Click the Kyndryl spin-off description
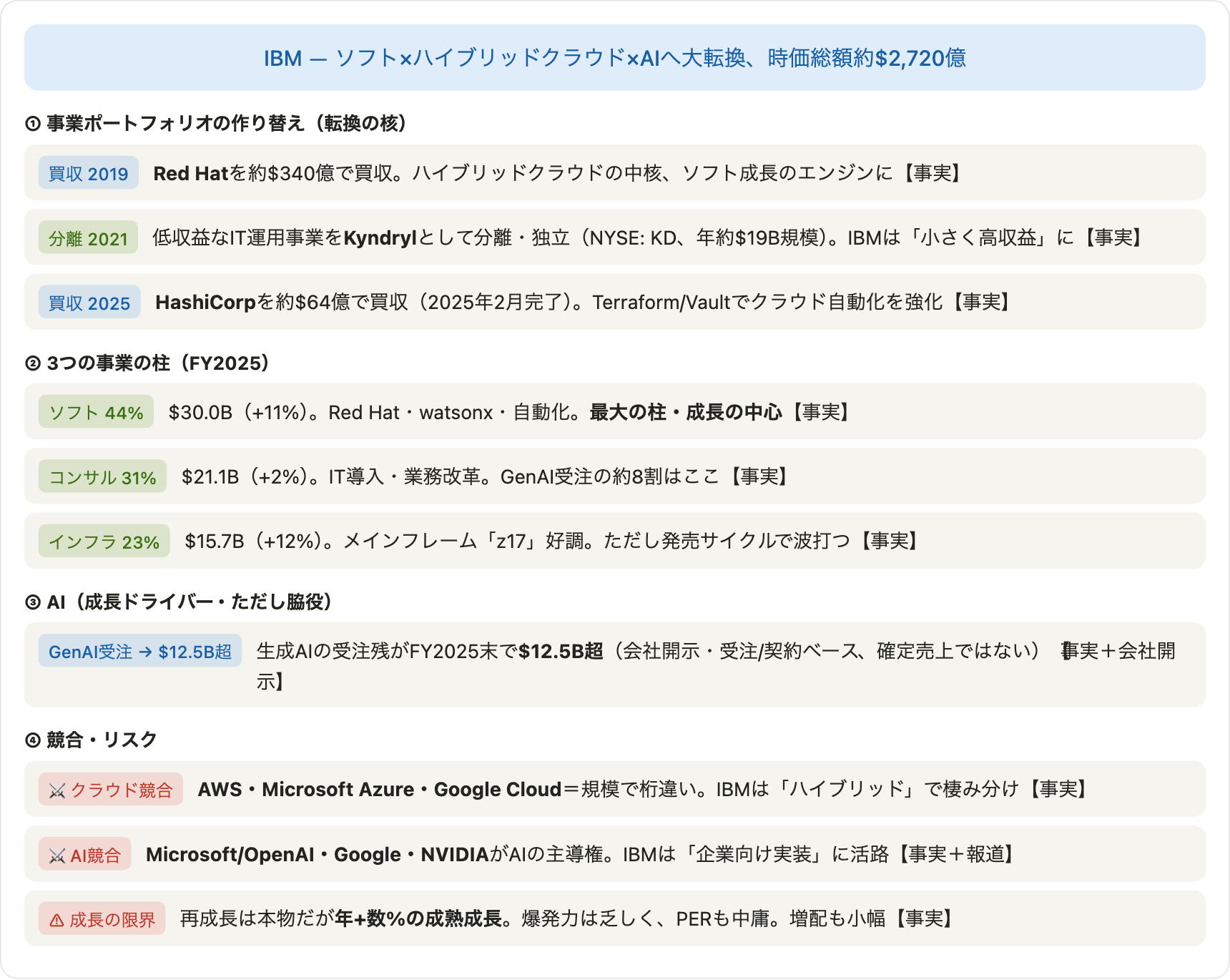 [649, 237]
